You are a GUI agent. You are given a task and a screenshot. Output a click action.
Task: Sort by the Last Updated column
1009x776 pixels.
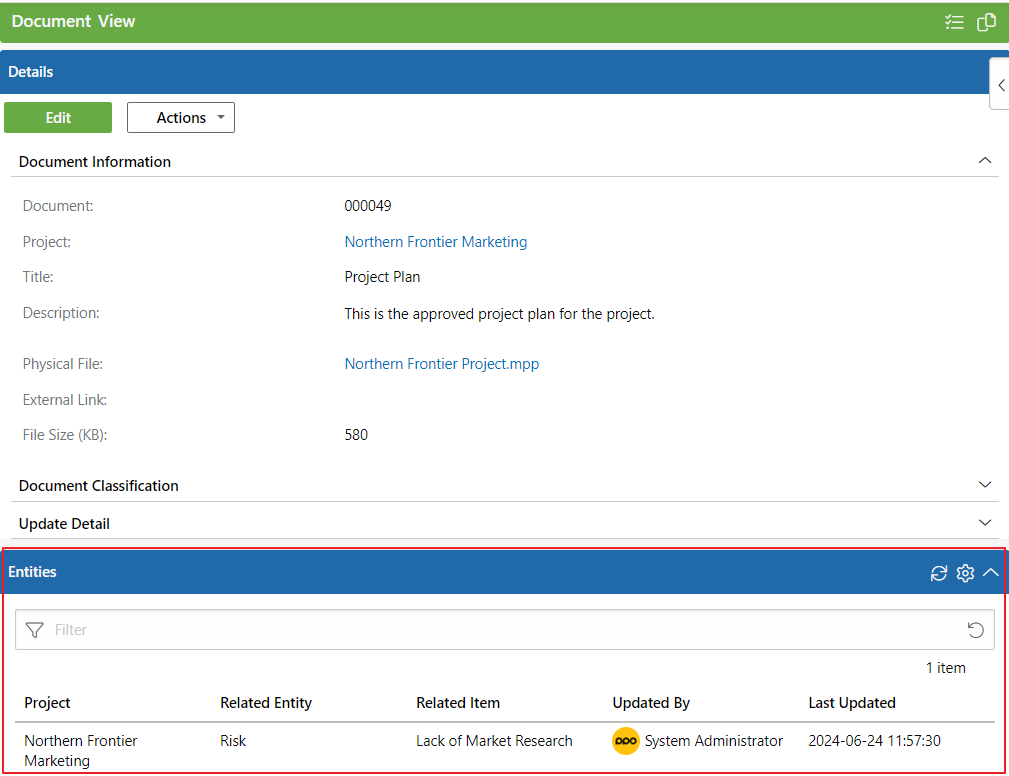(851, 703)
